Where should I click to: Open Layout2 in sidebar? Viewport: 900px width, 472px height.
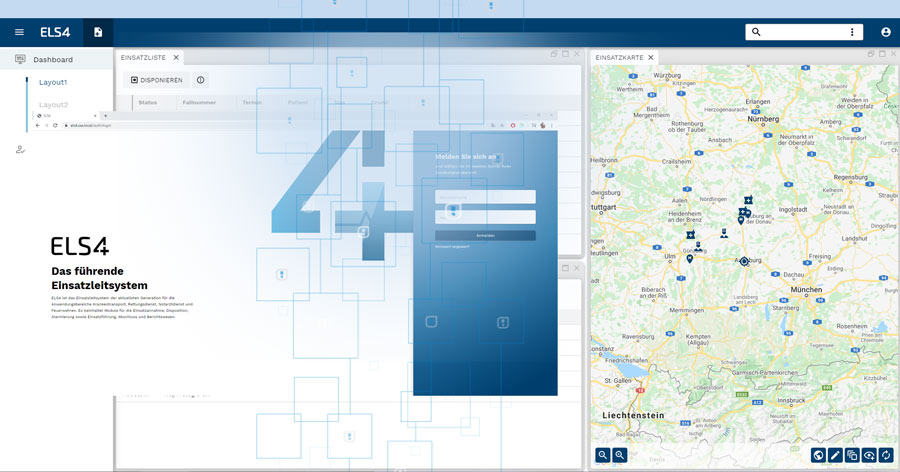tap(53, 105)
